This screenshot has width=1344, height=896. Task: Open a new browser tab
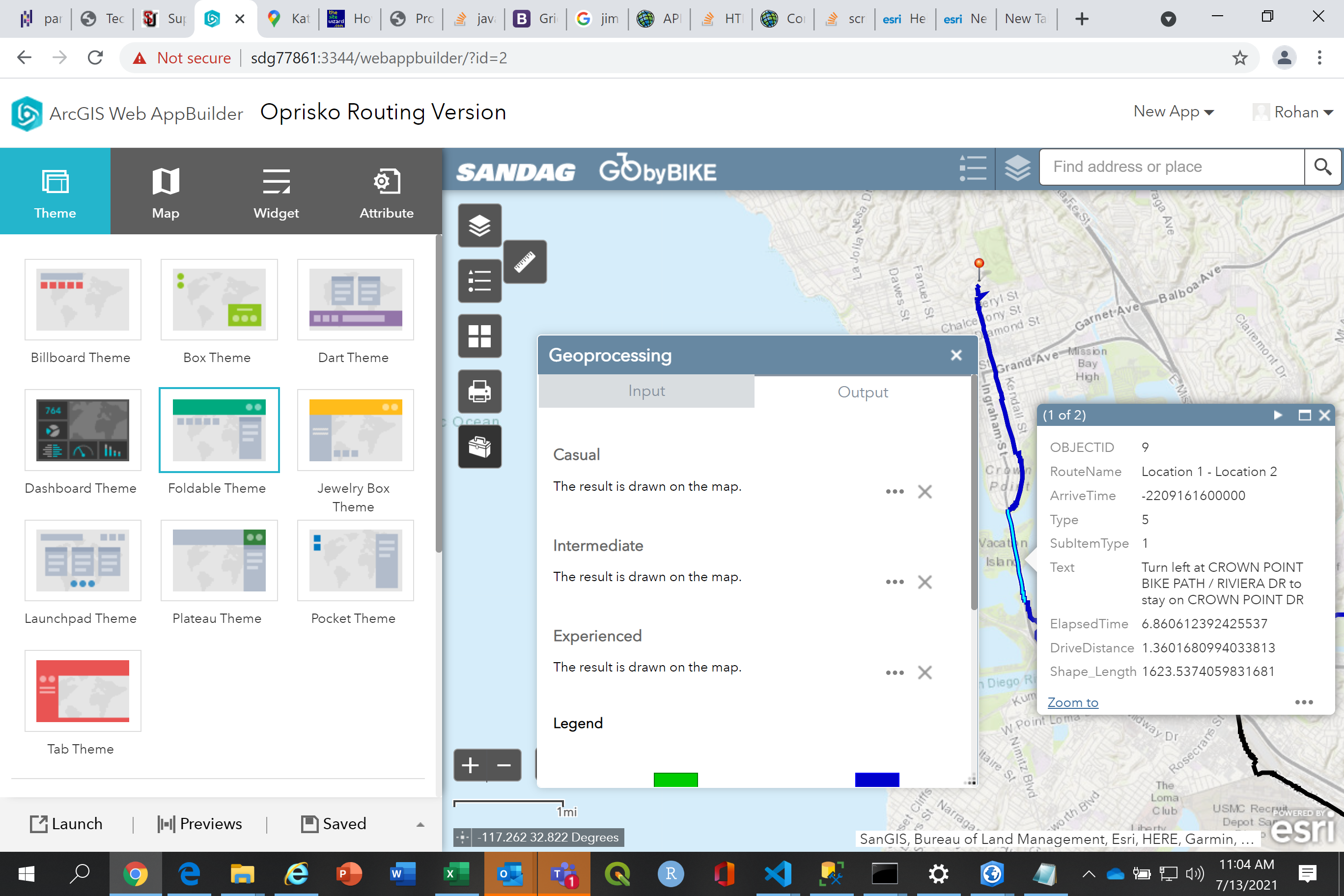point(1082,19)
